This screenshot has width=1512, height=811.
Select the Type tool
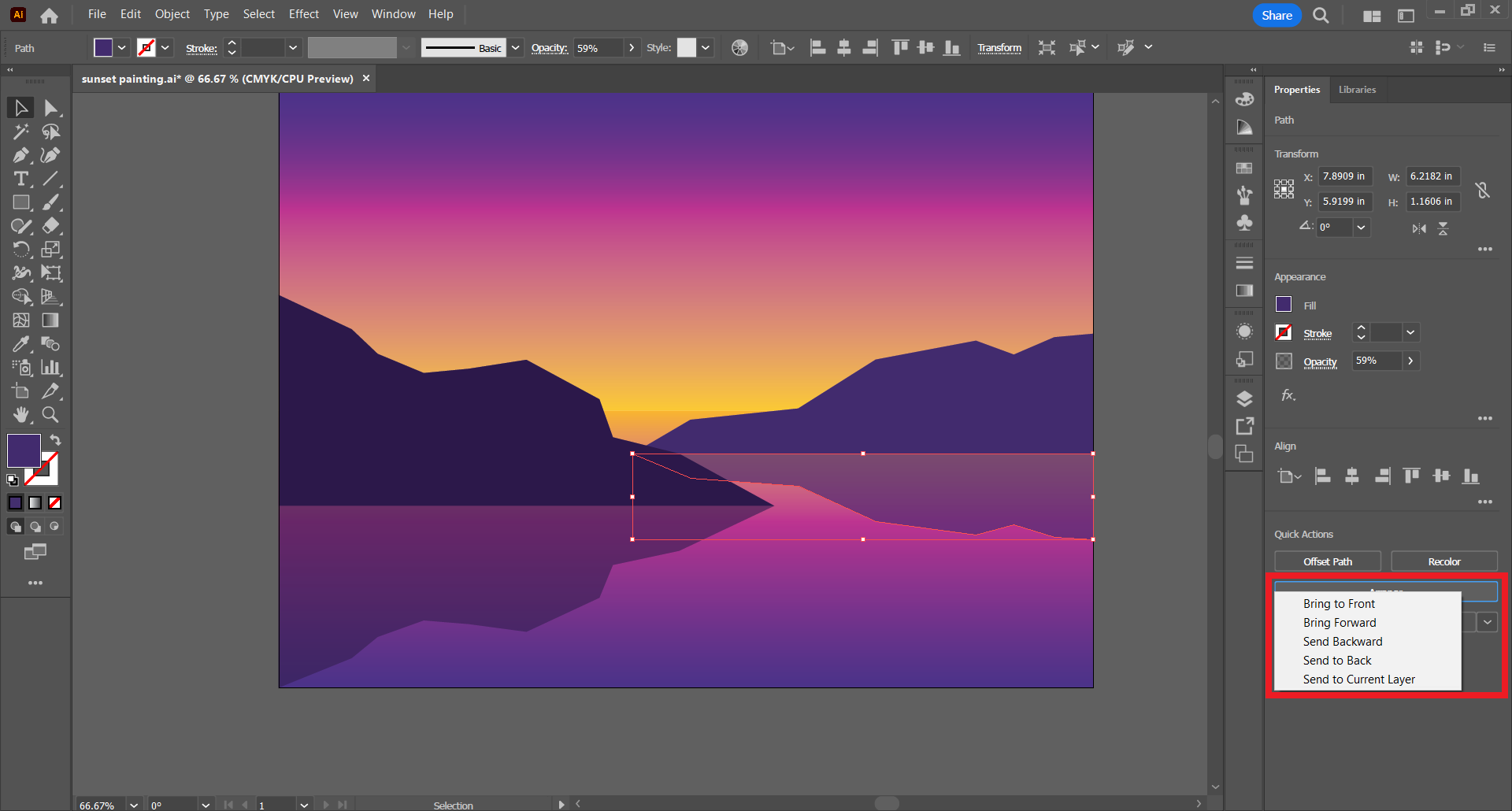point(20,179)
